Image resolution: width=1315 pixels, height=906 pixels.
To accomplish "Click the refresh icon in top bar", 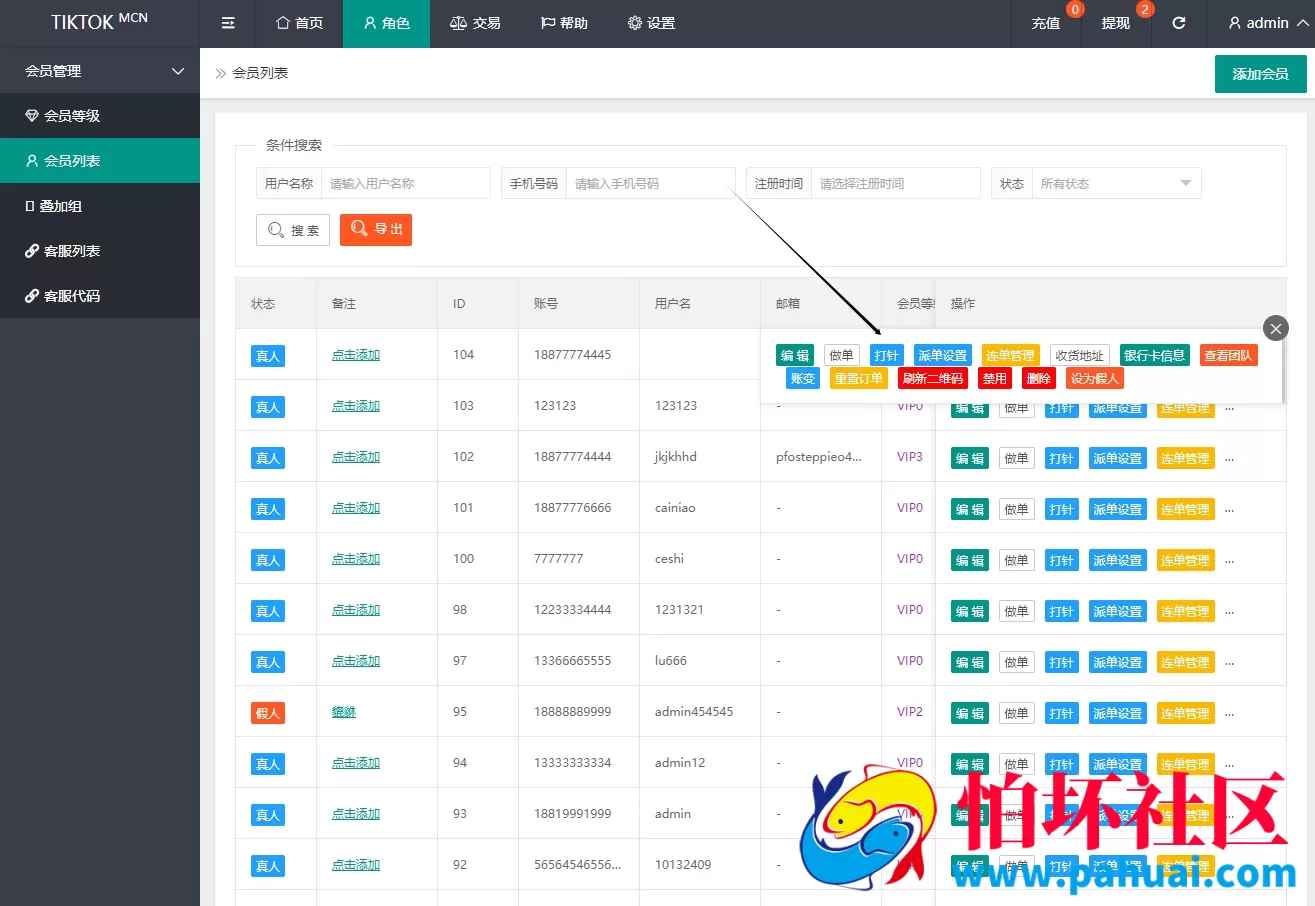I will coord(1179,23).
